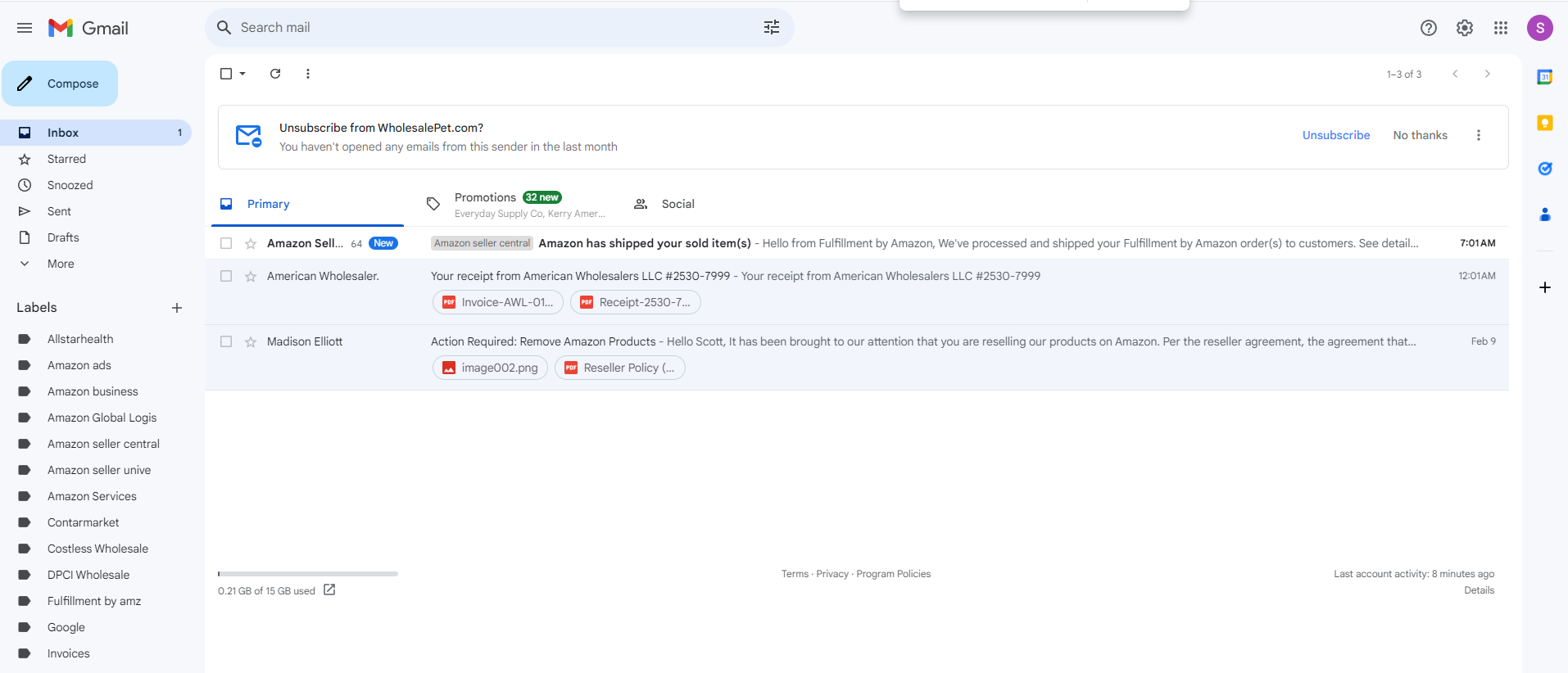
Task: Star the Madison Elliott email
Action: click(251, 341)
